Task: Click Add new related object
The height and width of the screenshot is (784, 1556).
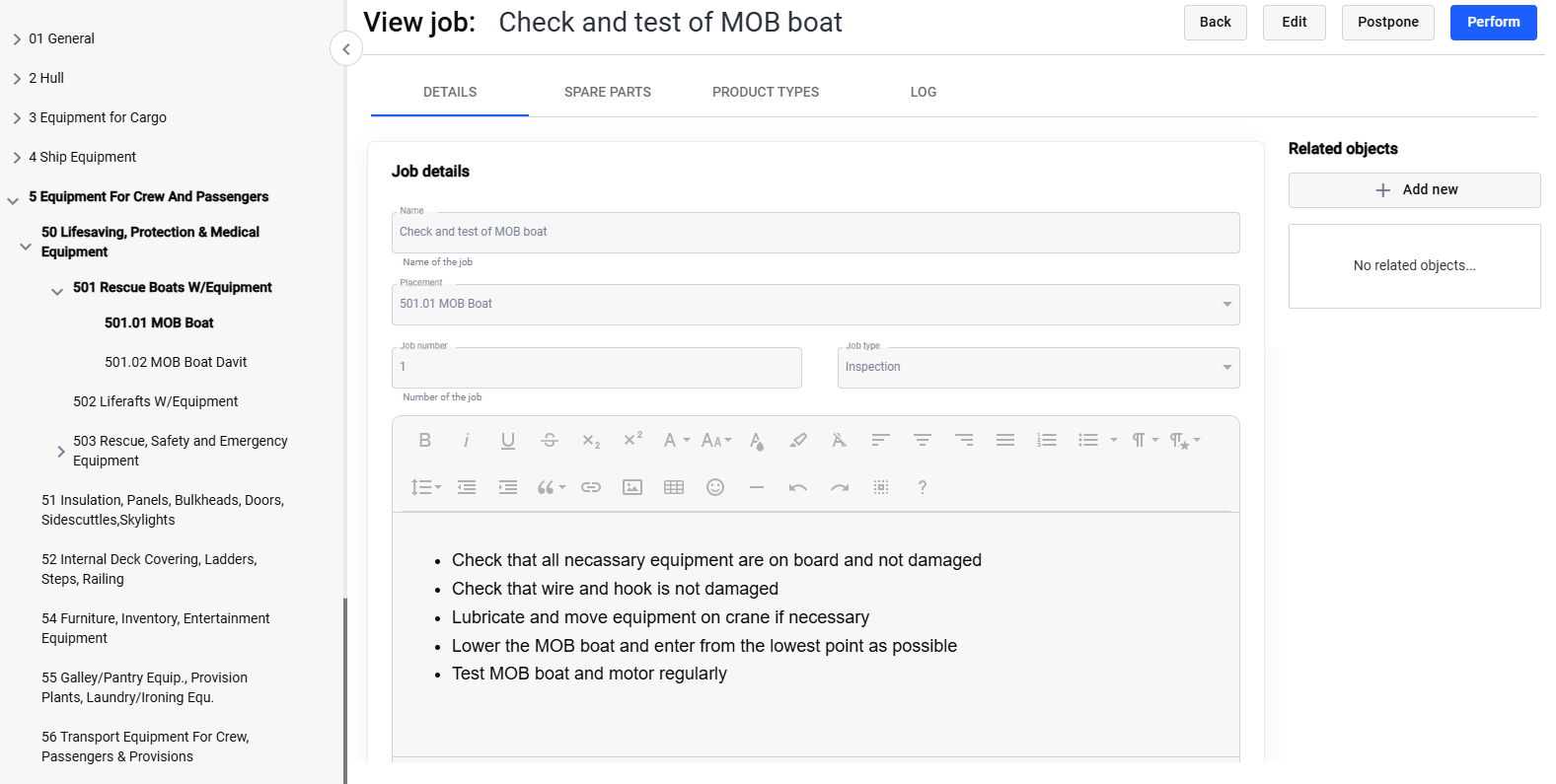Action: tap(1415, 190)
